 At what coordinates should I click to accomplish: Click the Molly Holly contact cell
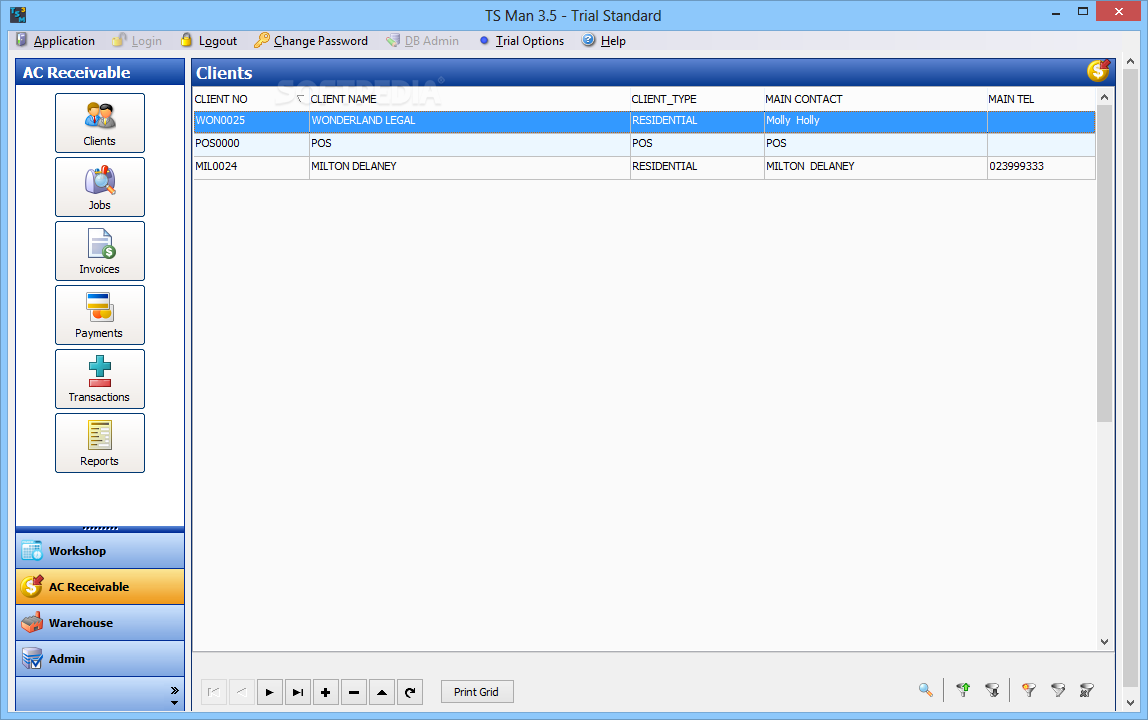[x=876, y=121]
